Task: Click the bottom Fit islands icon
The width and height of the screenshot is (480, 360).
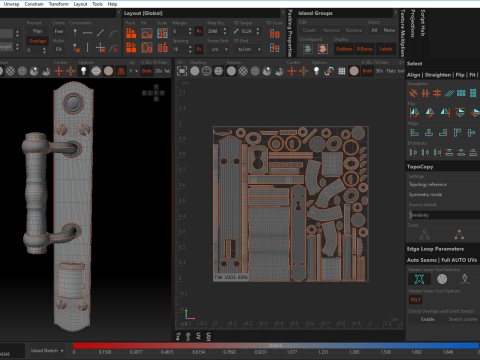Action: click(147, 48)
